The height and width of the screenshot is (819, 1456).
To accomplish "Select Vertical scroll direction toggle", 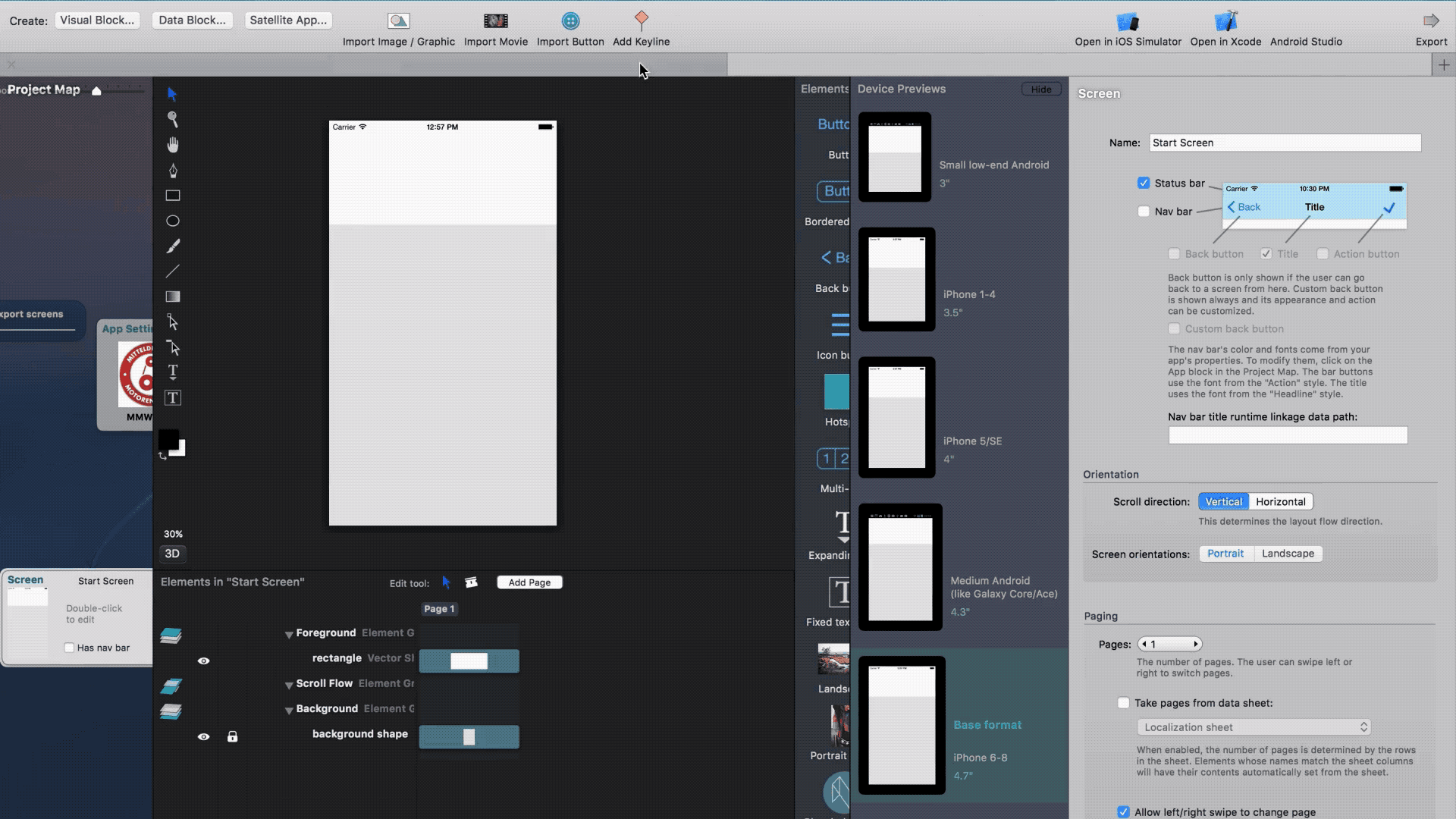I will (x=1223, y=501).
